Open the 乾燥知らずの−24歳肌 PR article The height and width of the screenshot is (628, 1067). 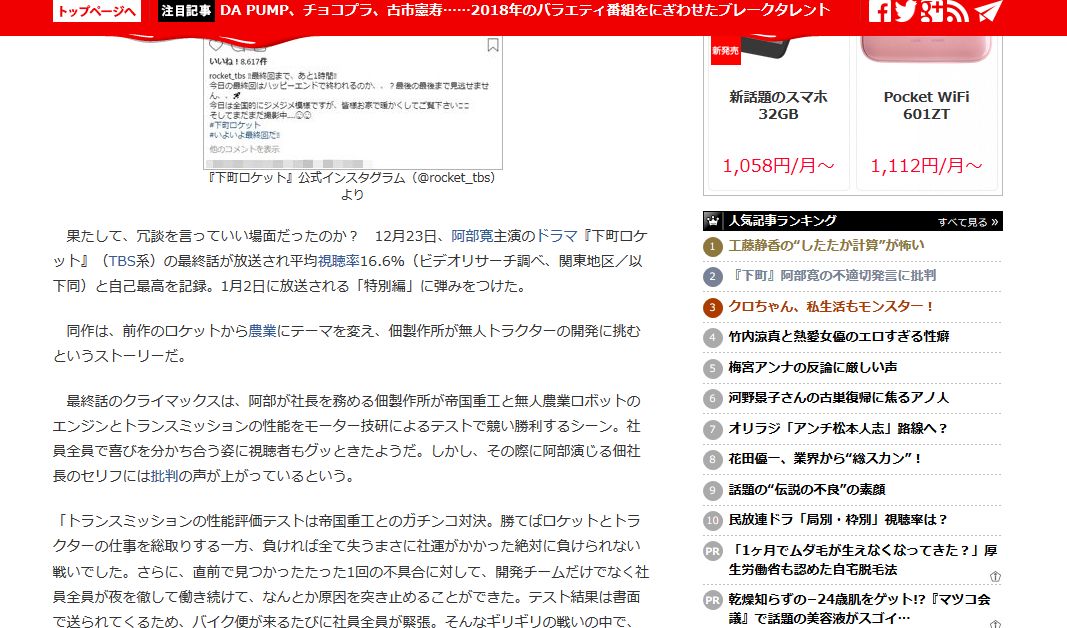pyautogui.click(x=860, y=608)
